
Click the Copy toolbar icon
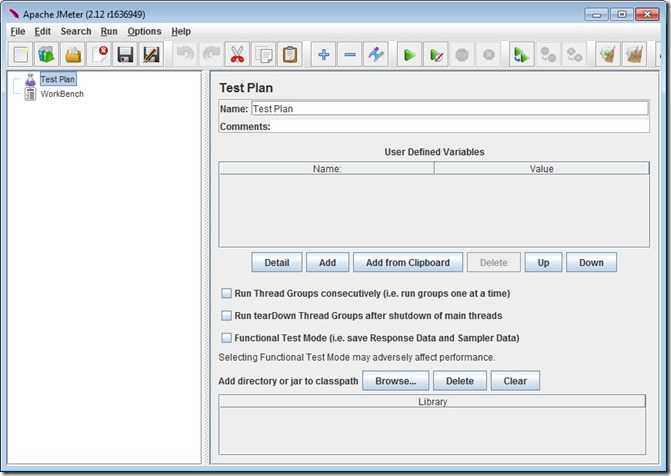point(264,54)
